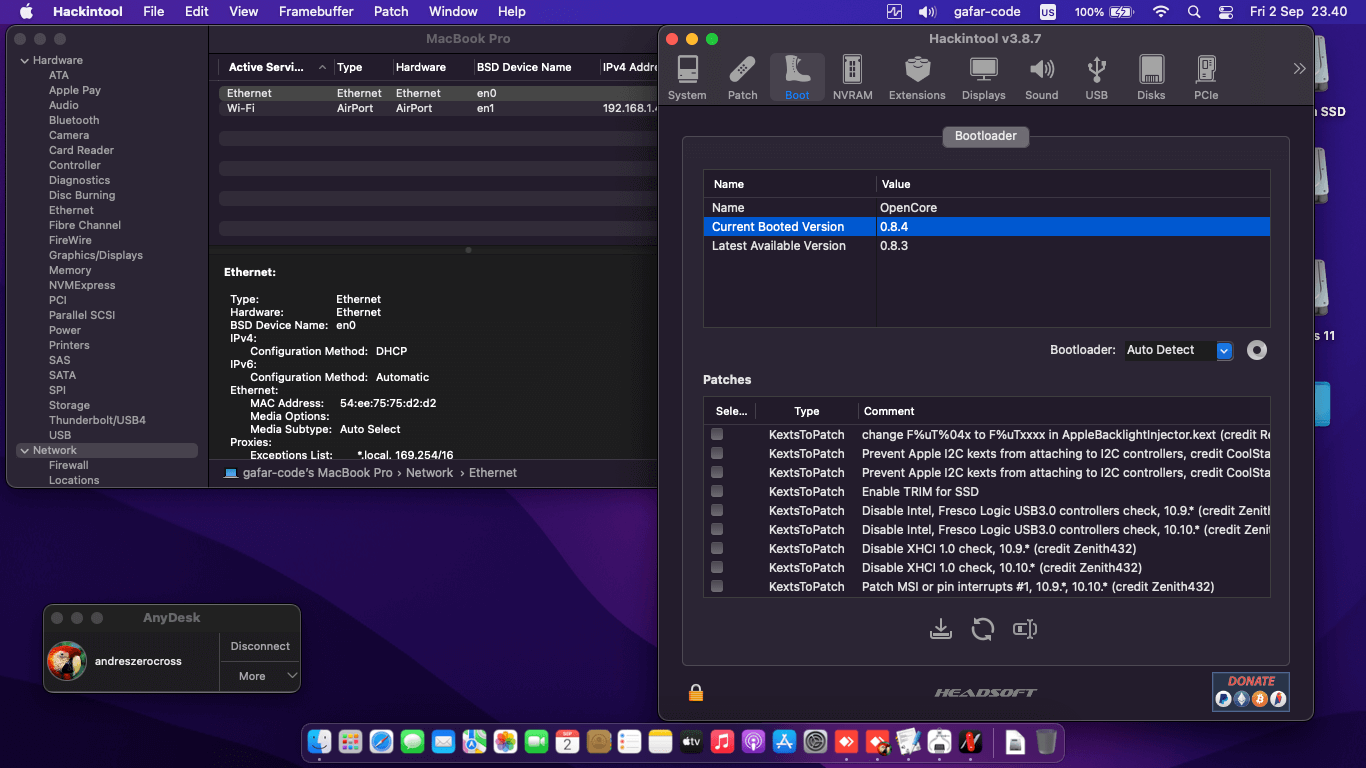The image size is (1366, 768).
Task: Check Disable XHCI 1.0 check 10.10.* patch
Action: coord(717,567)
